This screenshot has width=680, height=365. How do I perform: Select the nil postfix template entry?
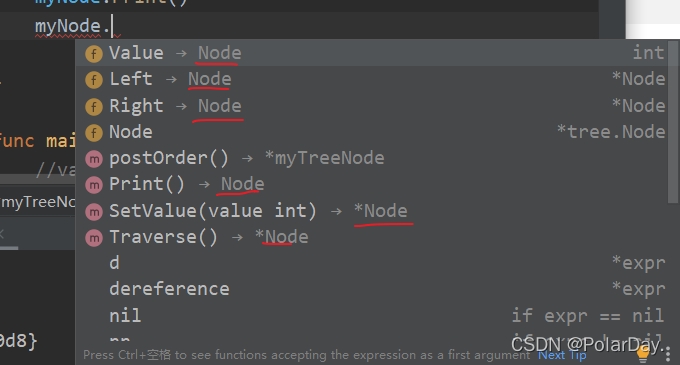click(x=372, y=316)
